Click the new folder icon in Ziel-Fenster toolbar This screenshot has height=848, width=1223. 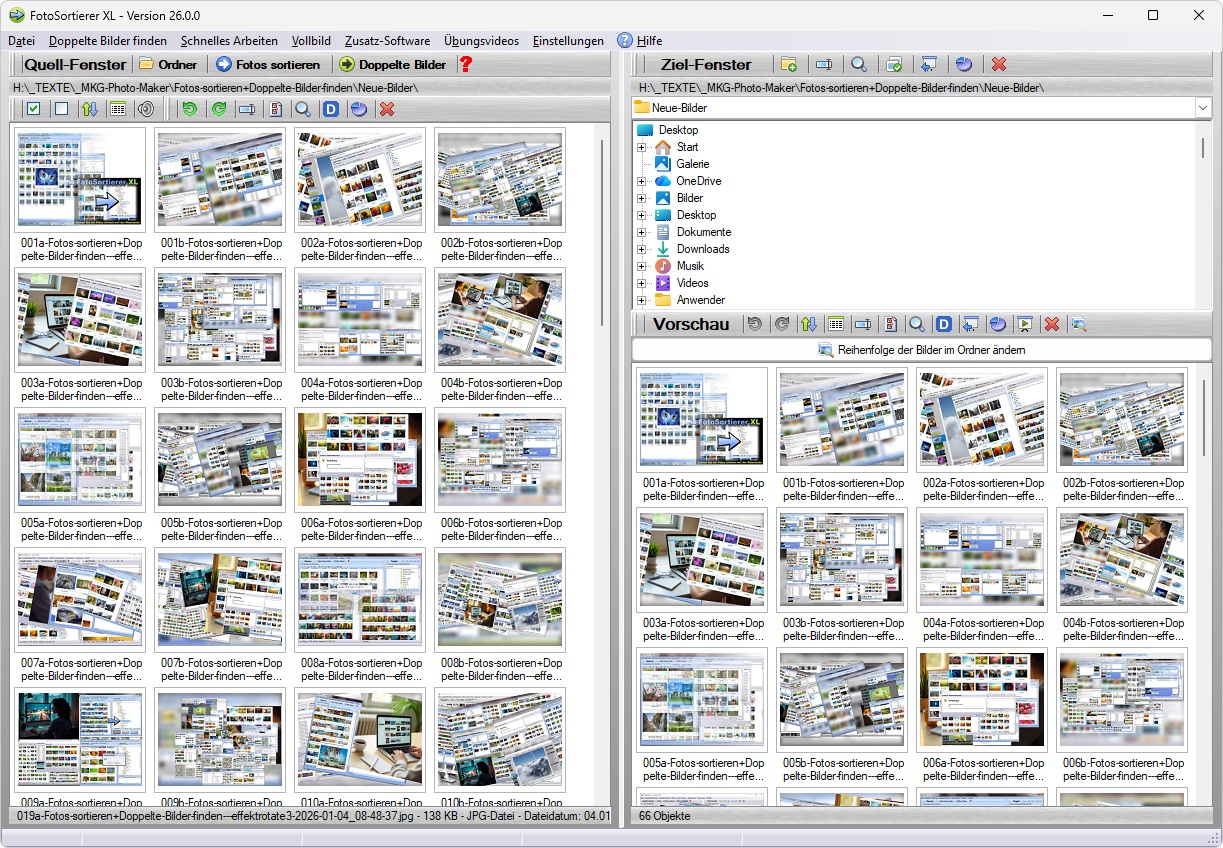click(x=788, y=65)
